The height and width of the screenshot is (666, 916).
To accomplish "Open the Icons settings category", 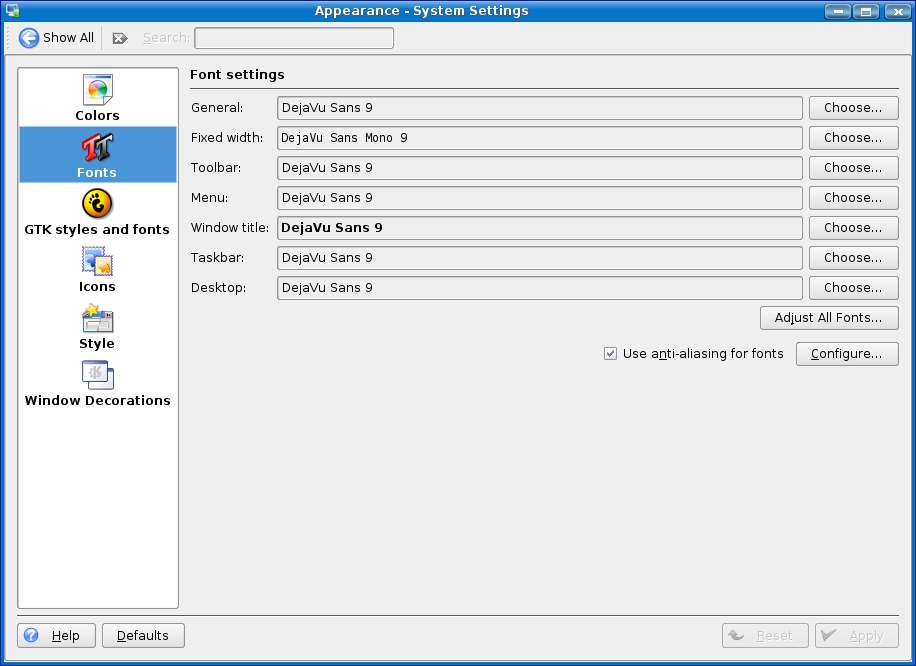I will (x=97, y=262).
